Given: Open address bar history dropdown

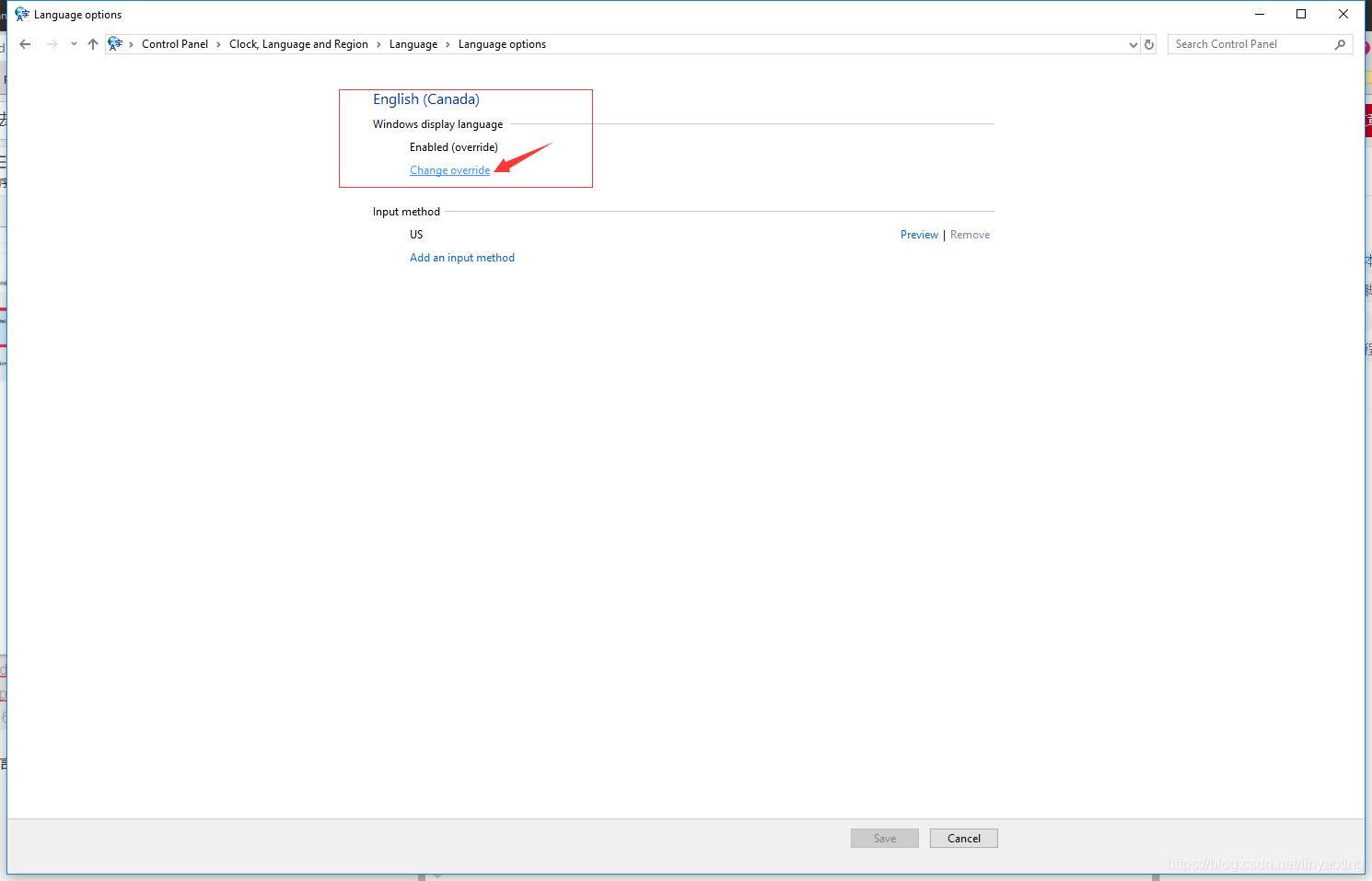Looking at the screenshot, I should [x=1133, y=44].
